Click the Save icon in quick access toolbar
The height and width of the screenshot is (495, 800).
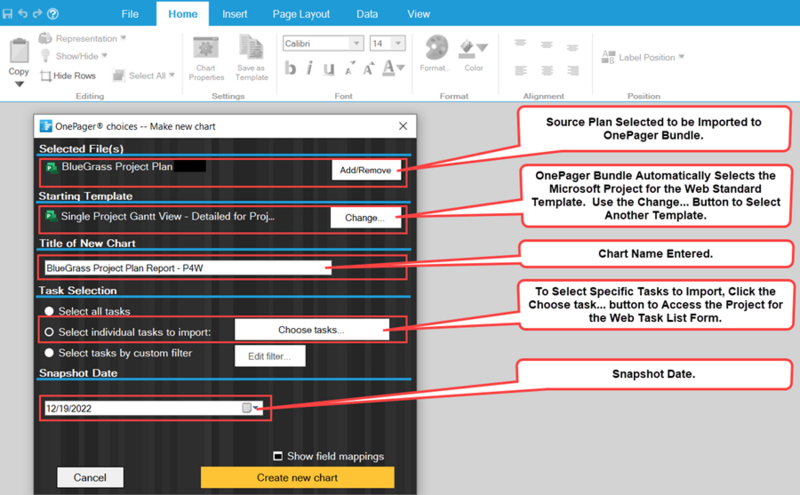point(7,14)
